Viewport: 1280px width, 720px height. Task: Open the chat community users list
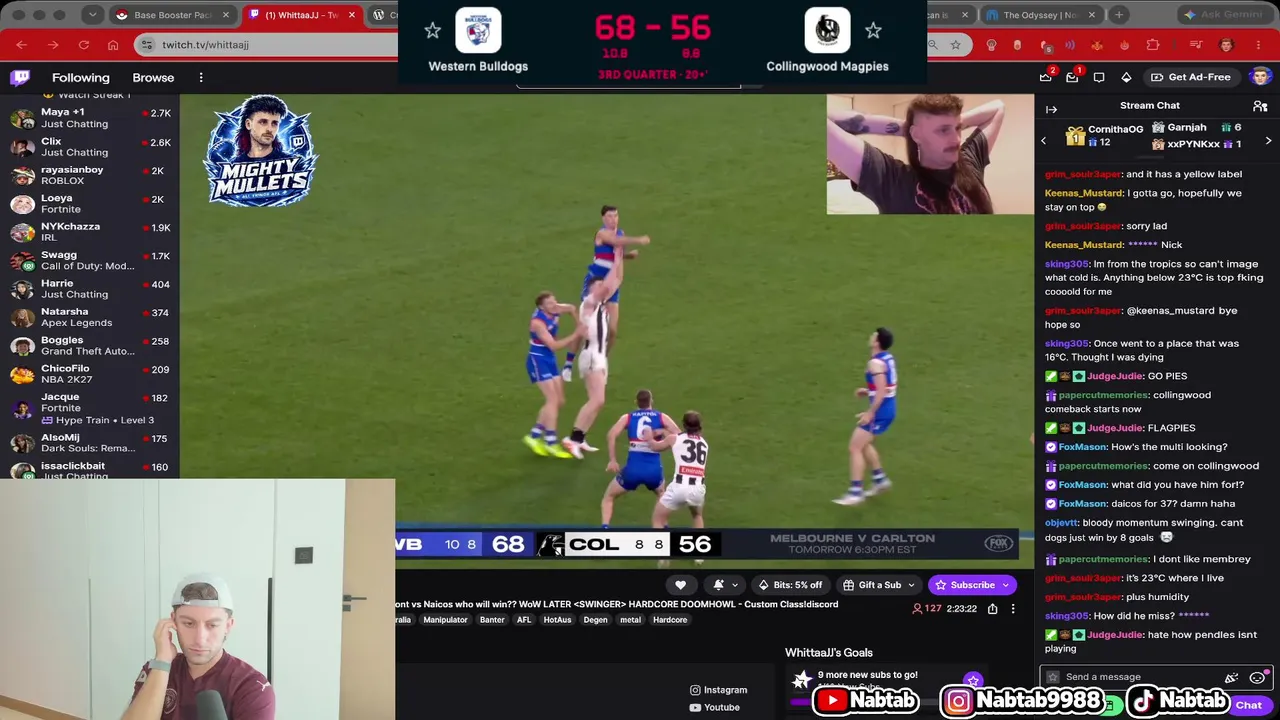[x=1260, y=106]
